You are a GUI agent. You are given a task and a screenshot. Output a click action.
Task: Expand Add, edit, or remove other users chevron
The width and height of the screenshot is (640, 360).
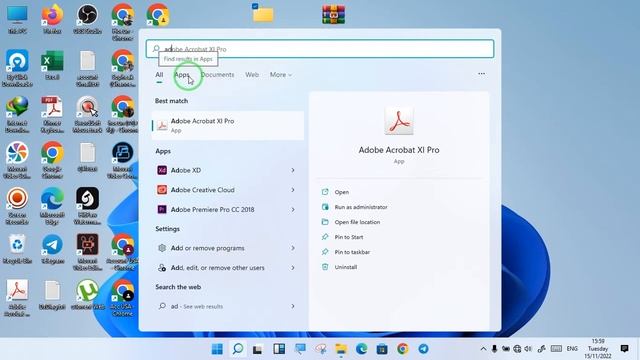coord(293,268)
